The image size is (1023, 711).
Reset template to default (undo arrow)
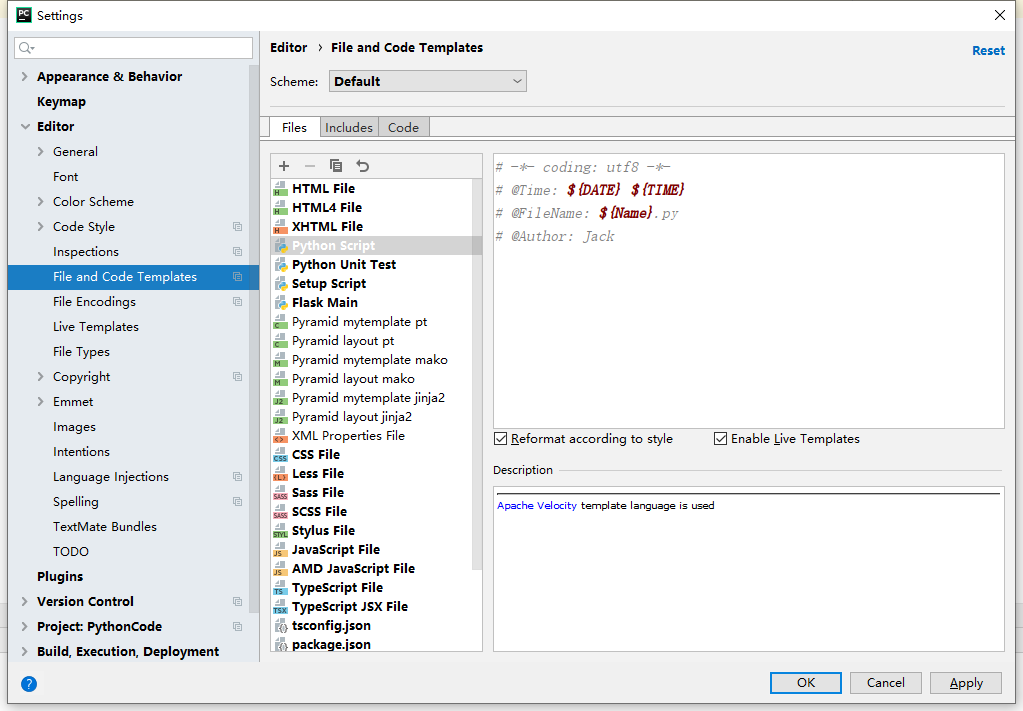click(x=363, y=166)
